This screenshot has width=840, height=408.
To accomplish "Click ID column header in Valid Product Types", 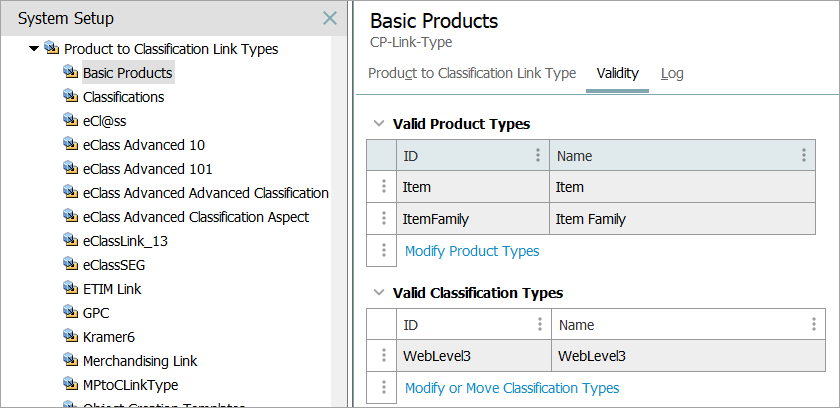I will (473, 155).
